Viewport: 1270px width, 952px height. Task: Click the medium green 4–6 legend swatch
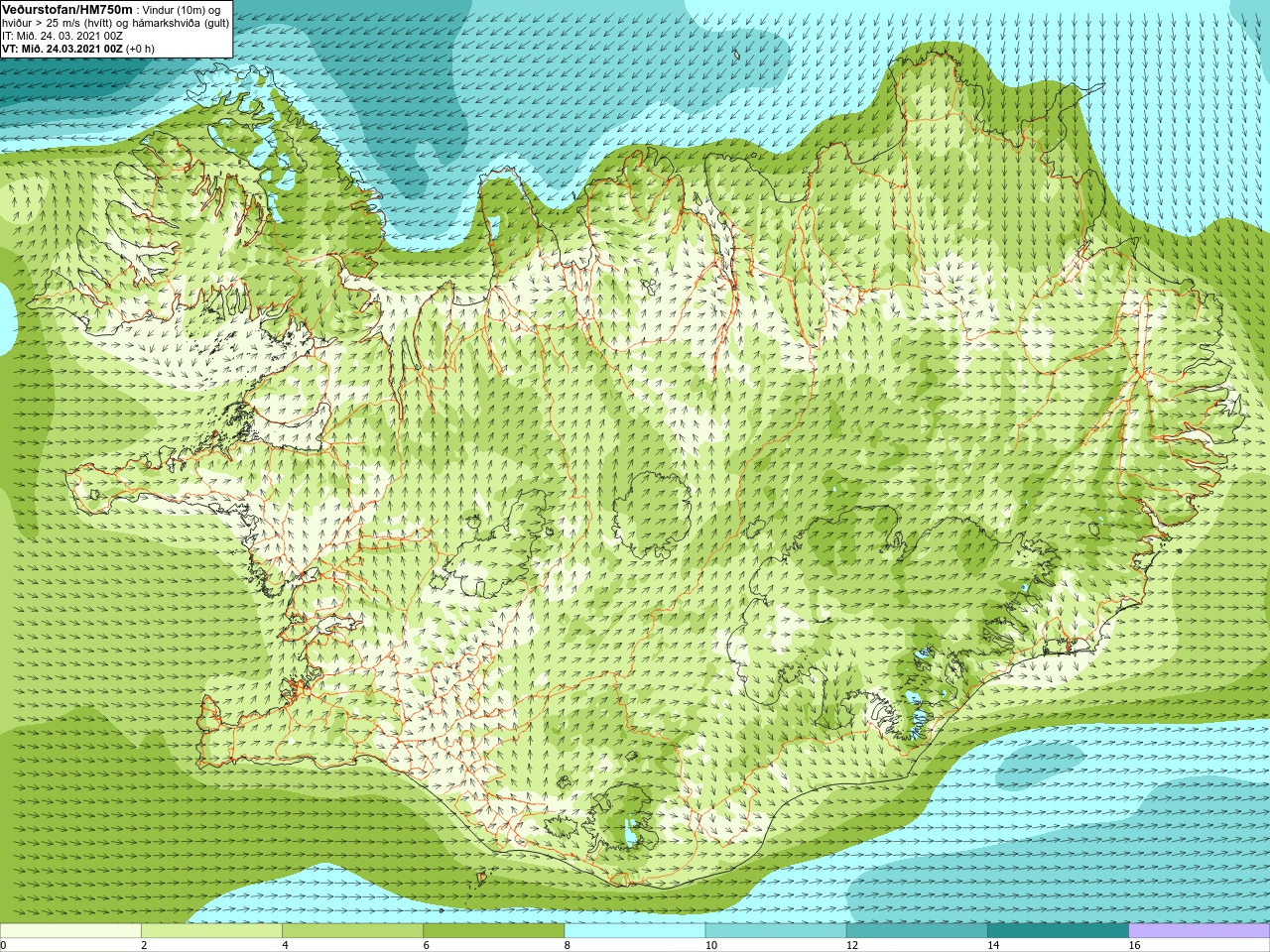click(352, 931)
